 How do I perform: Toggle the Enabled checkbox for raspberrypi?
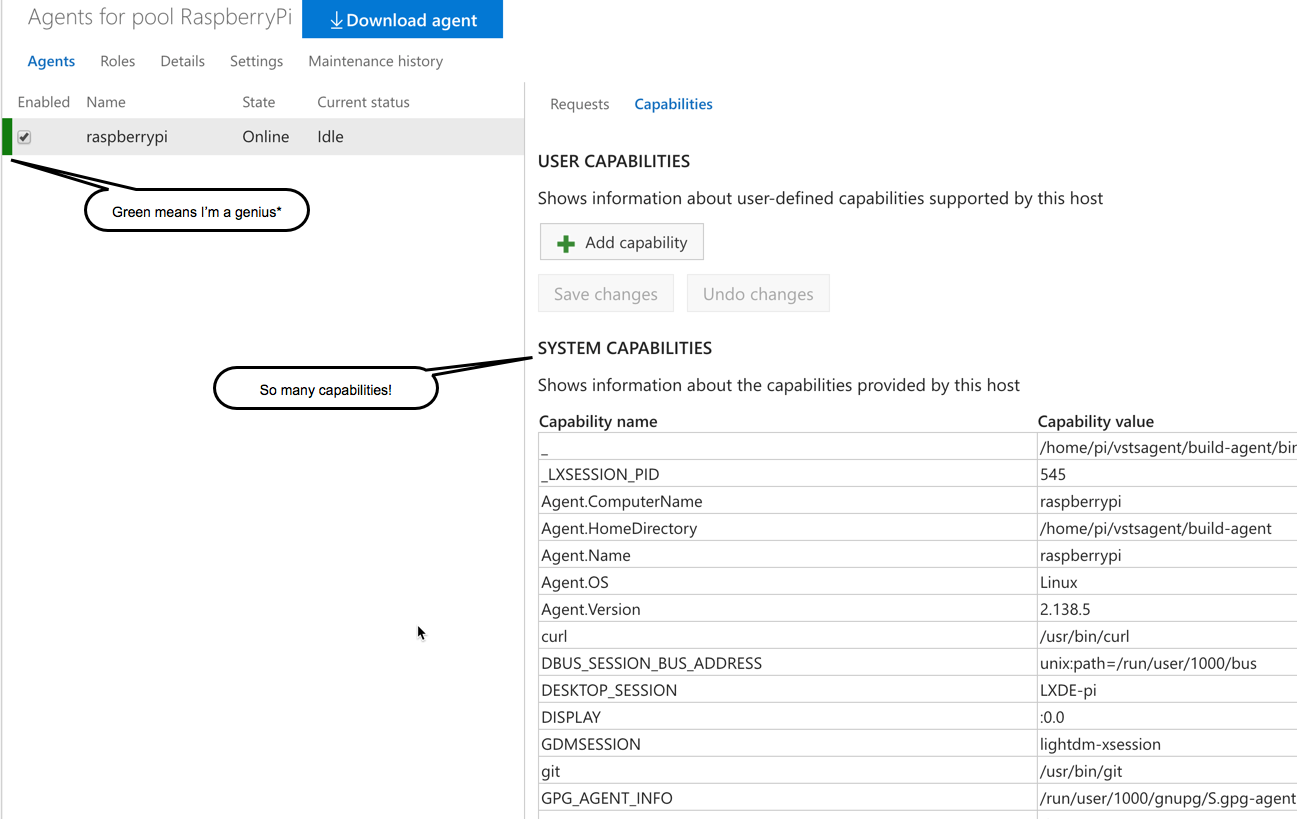(x=24, y=137)
